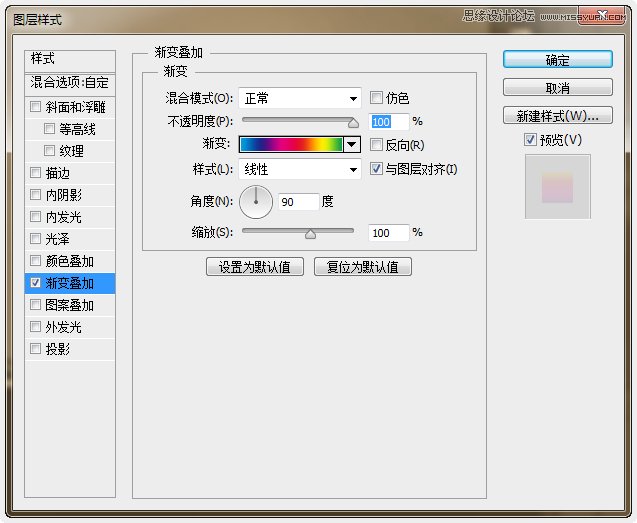Screen dimensions: 637x523
Task: Click the 复位为默认值 button
Action: point(363,267)
